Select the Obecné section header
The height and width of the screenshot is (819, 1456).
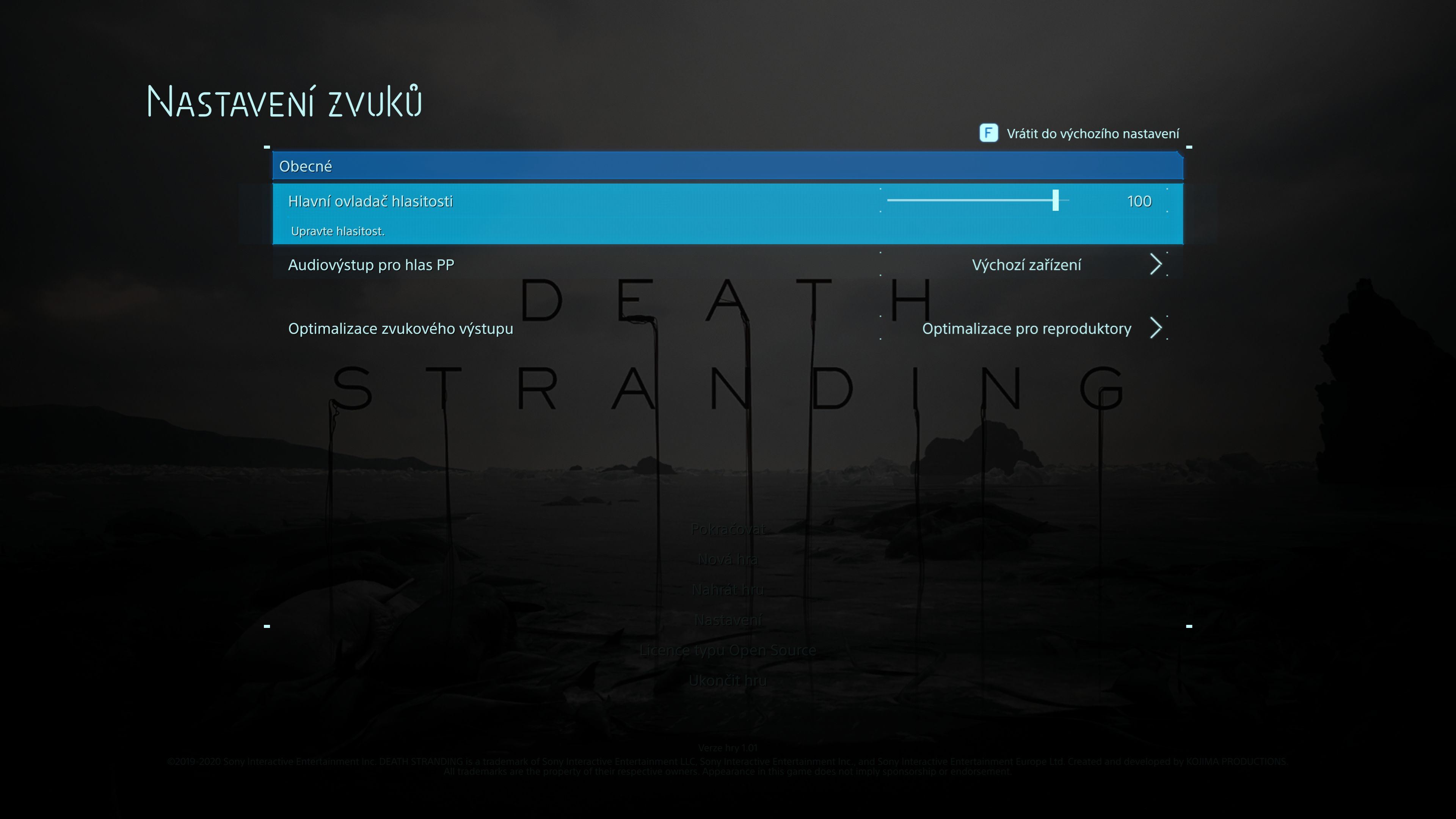point(728,166)
